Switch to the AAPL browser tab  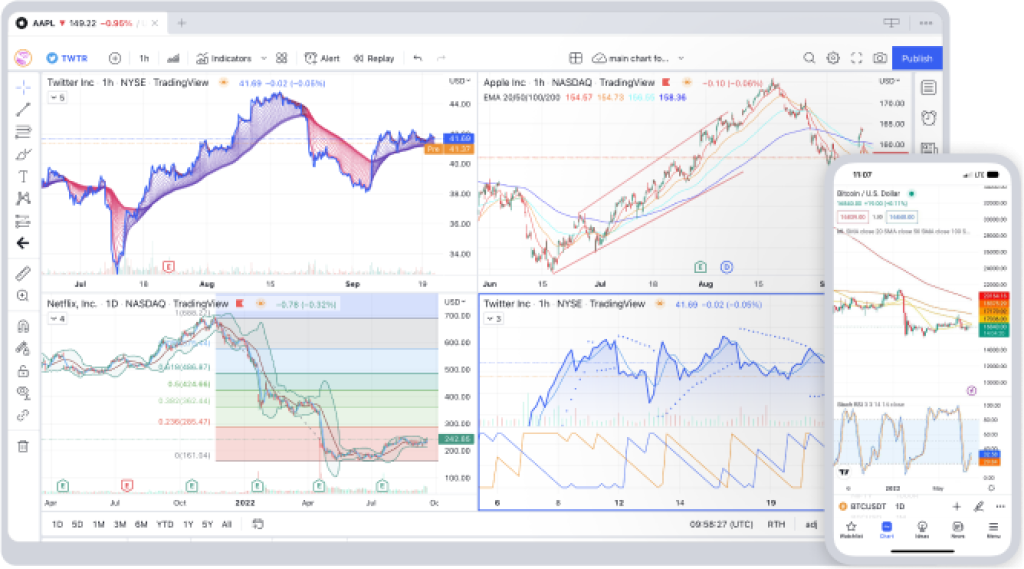click(x=88, y=23)
